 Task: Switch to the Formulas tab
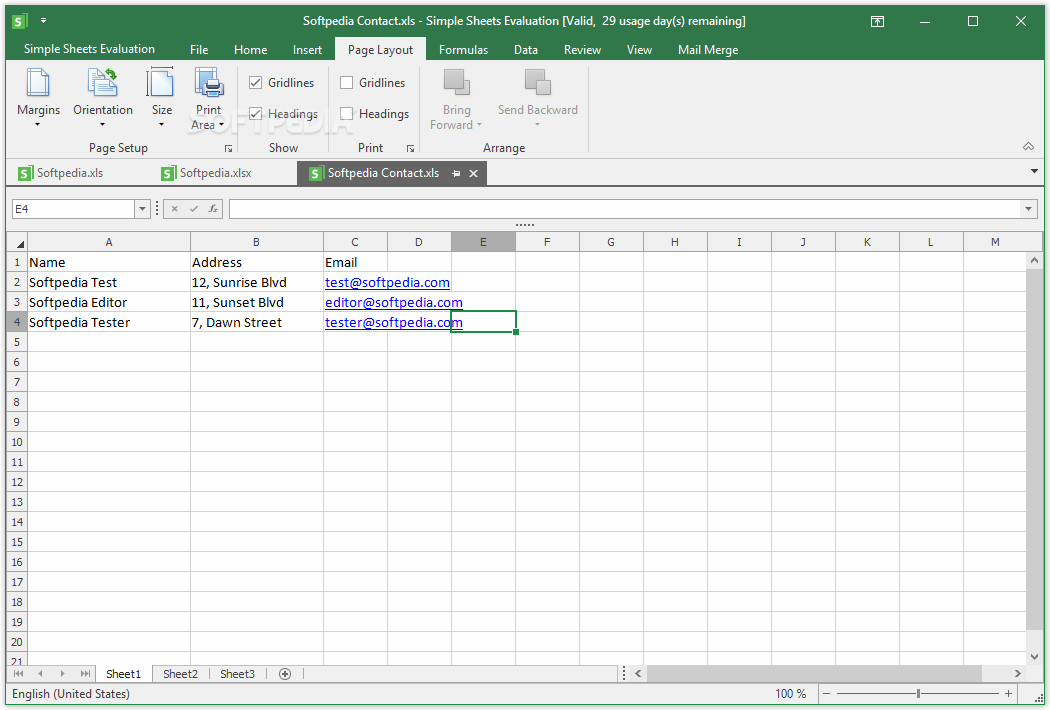click(463, 50)
